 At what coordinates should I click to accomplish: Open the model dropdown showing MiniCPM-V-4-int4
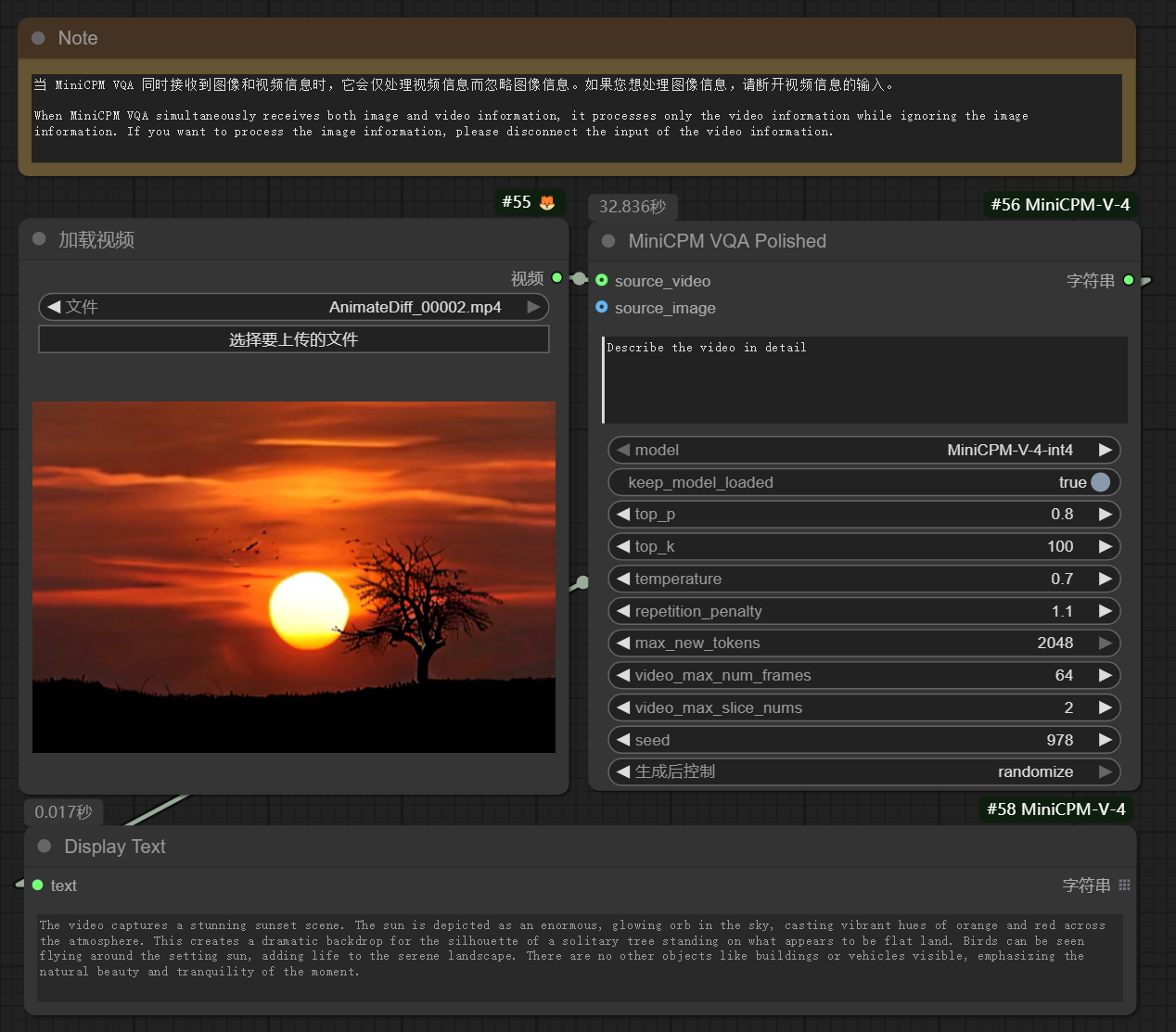[x=864, y=450]
